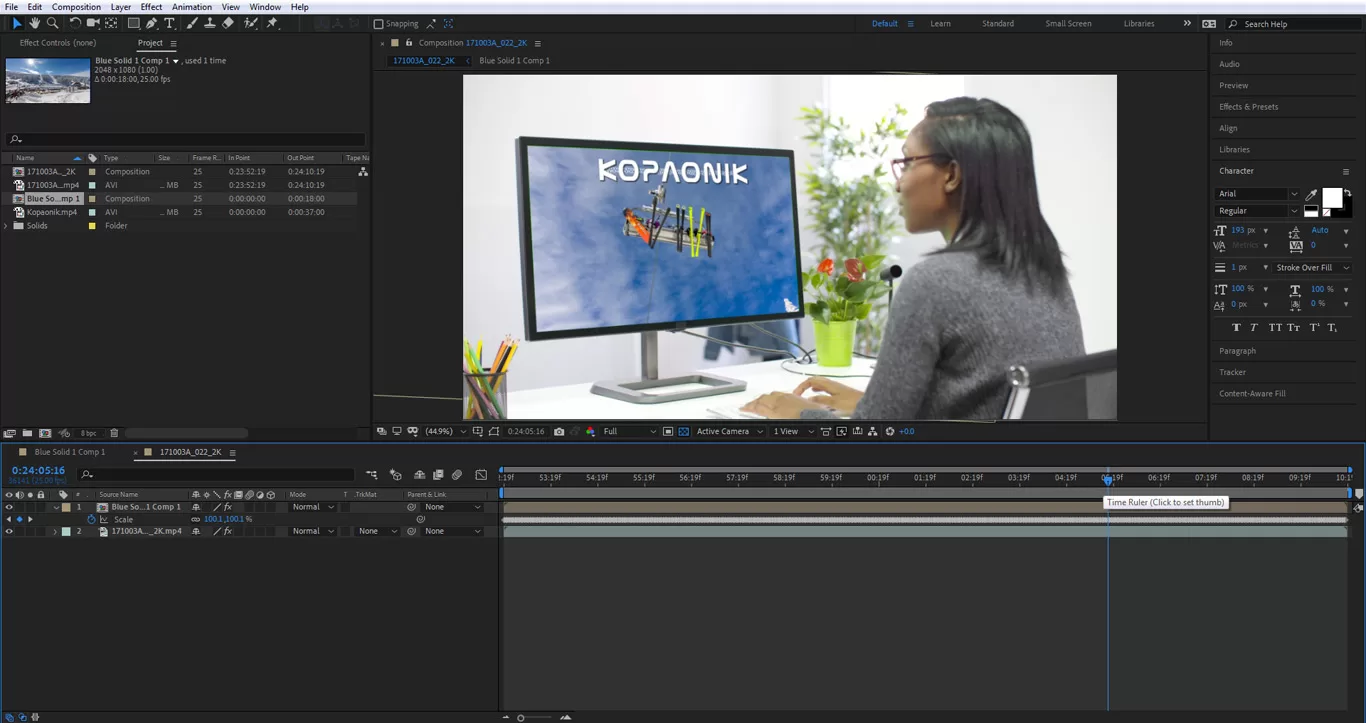Select the Horizontal Type tool
This screenshot has width=1366, height=723.
point(170,23)
